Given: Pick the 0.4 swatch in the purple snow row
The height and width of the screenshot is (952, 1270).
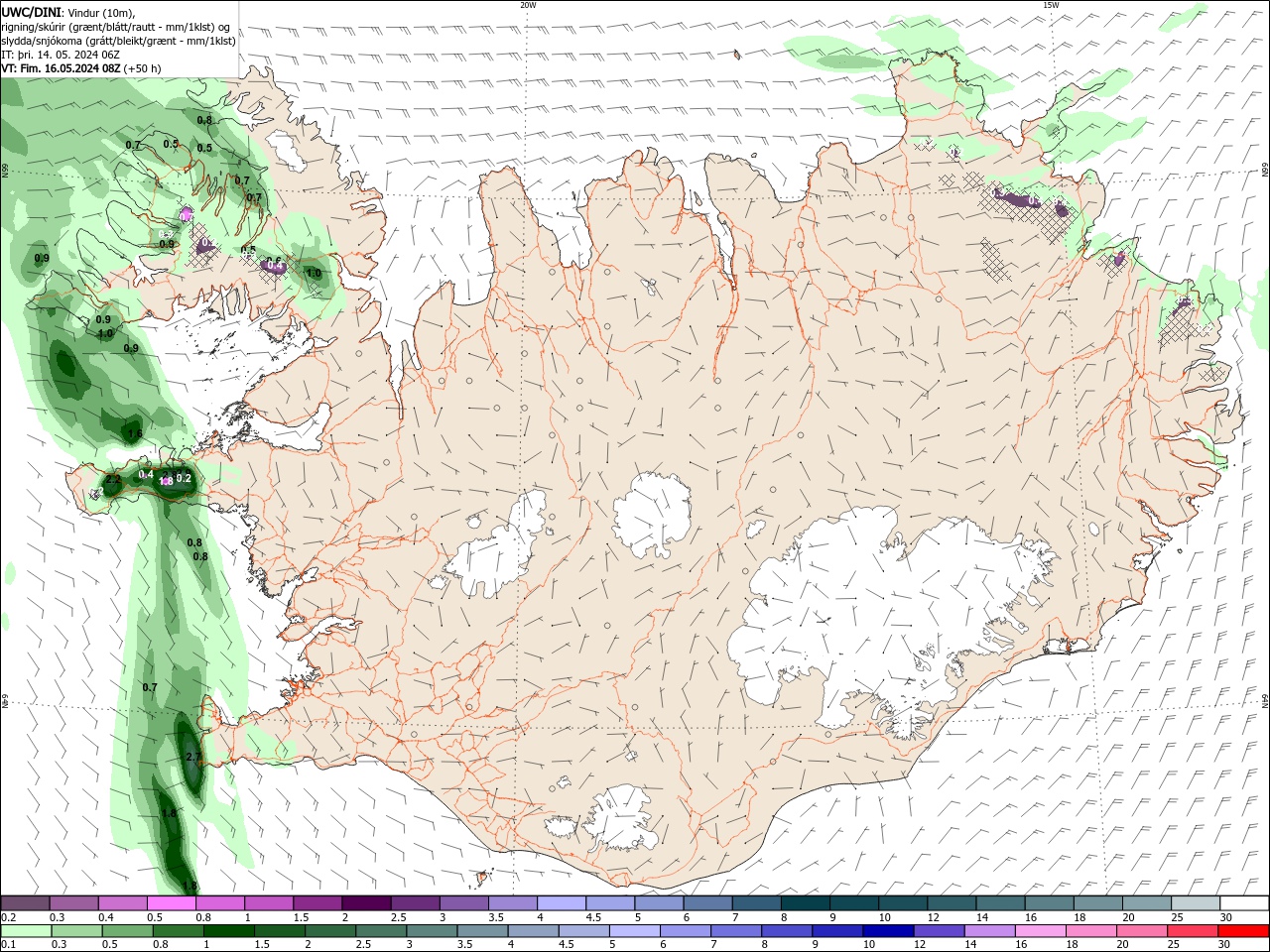Looking at the screenshot, I should click(x=122, y=903).
